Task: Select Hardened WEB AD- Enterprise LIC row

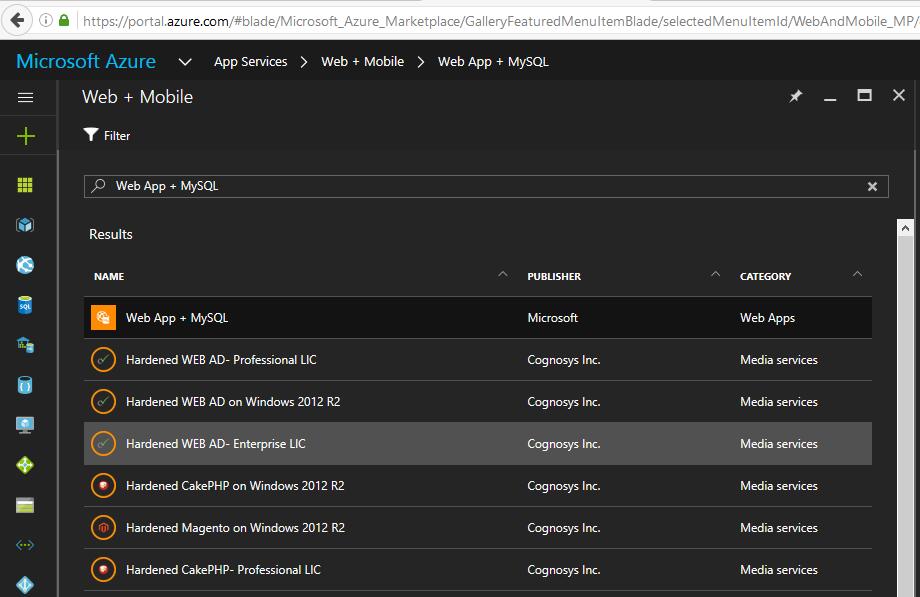Action: point(478,444)
